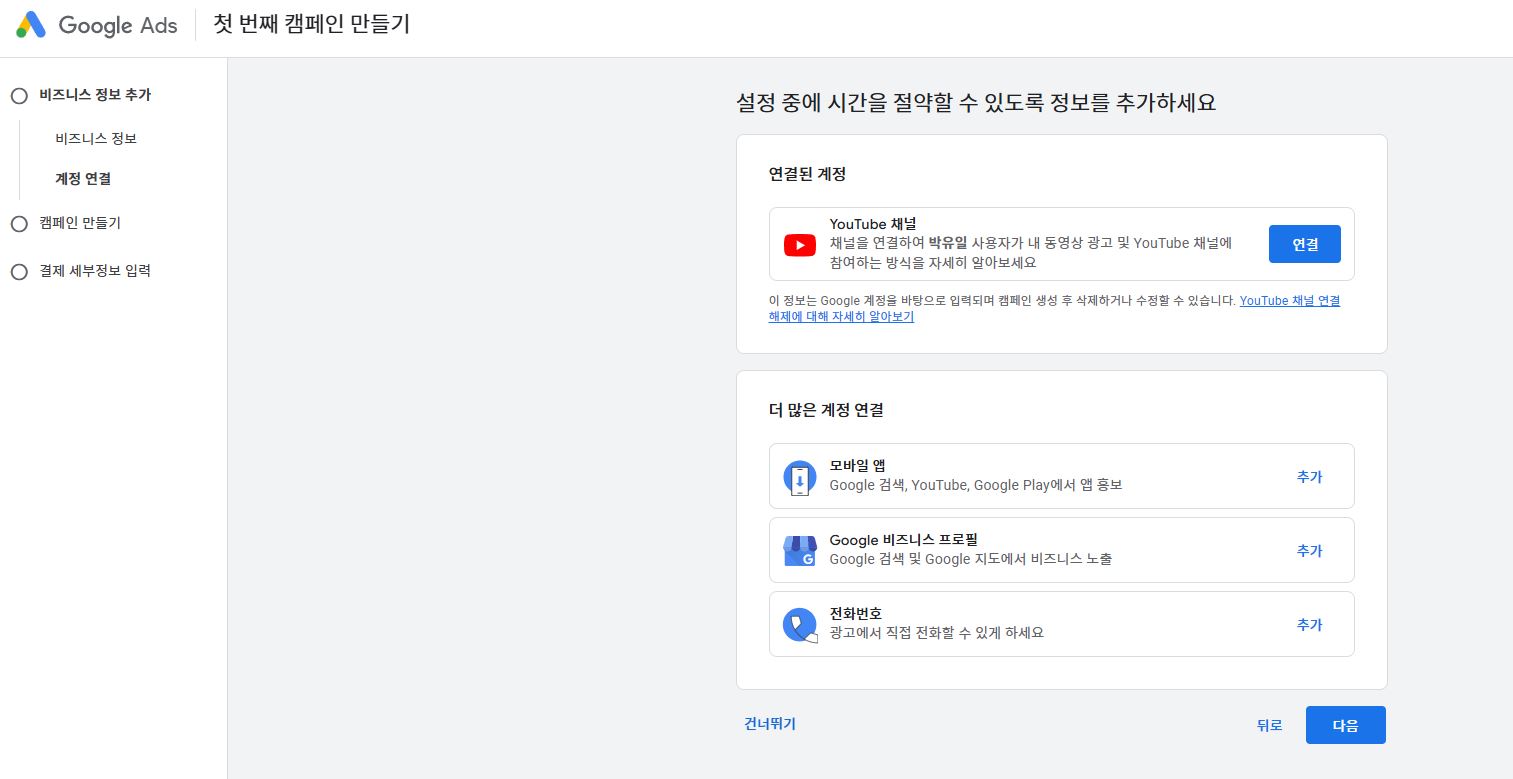Open the 비즈니스 정보 sub-step
The image size is (1513, 779).
[96, 139]
